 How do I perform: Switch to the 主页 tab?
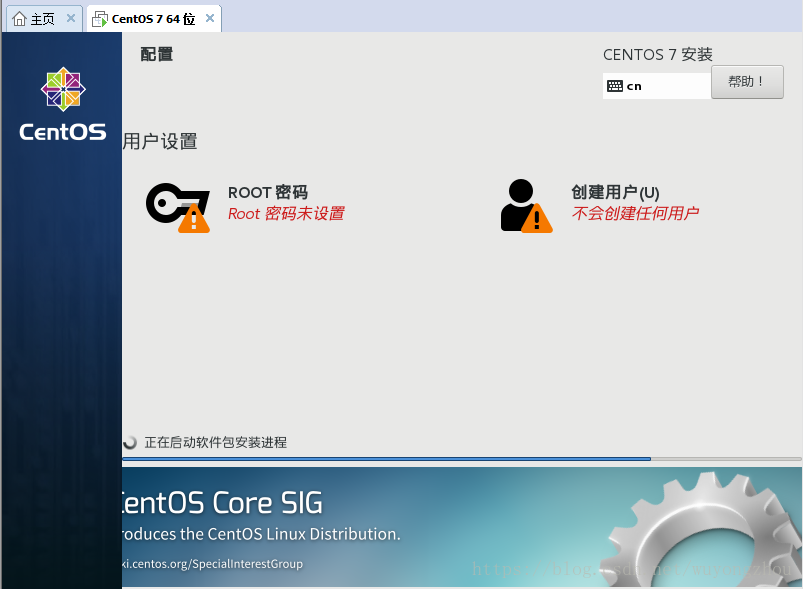tap(43, 19)
